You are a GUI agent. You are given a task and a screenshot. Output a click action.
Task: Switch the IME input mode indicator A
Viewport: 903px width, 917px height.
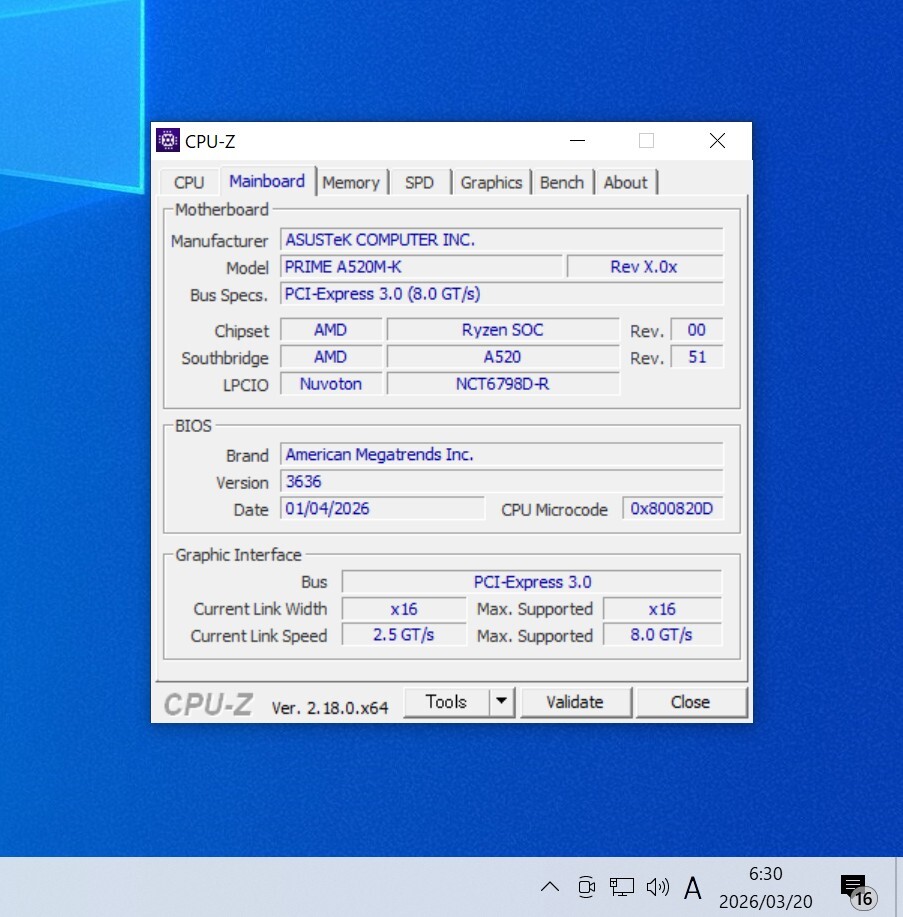pos(692,887)
